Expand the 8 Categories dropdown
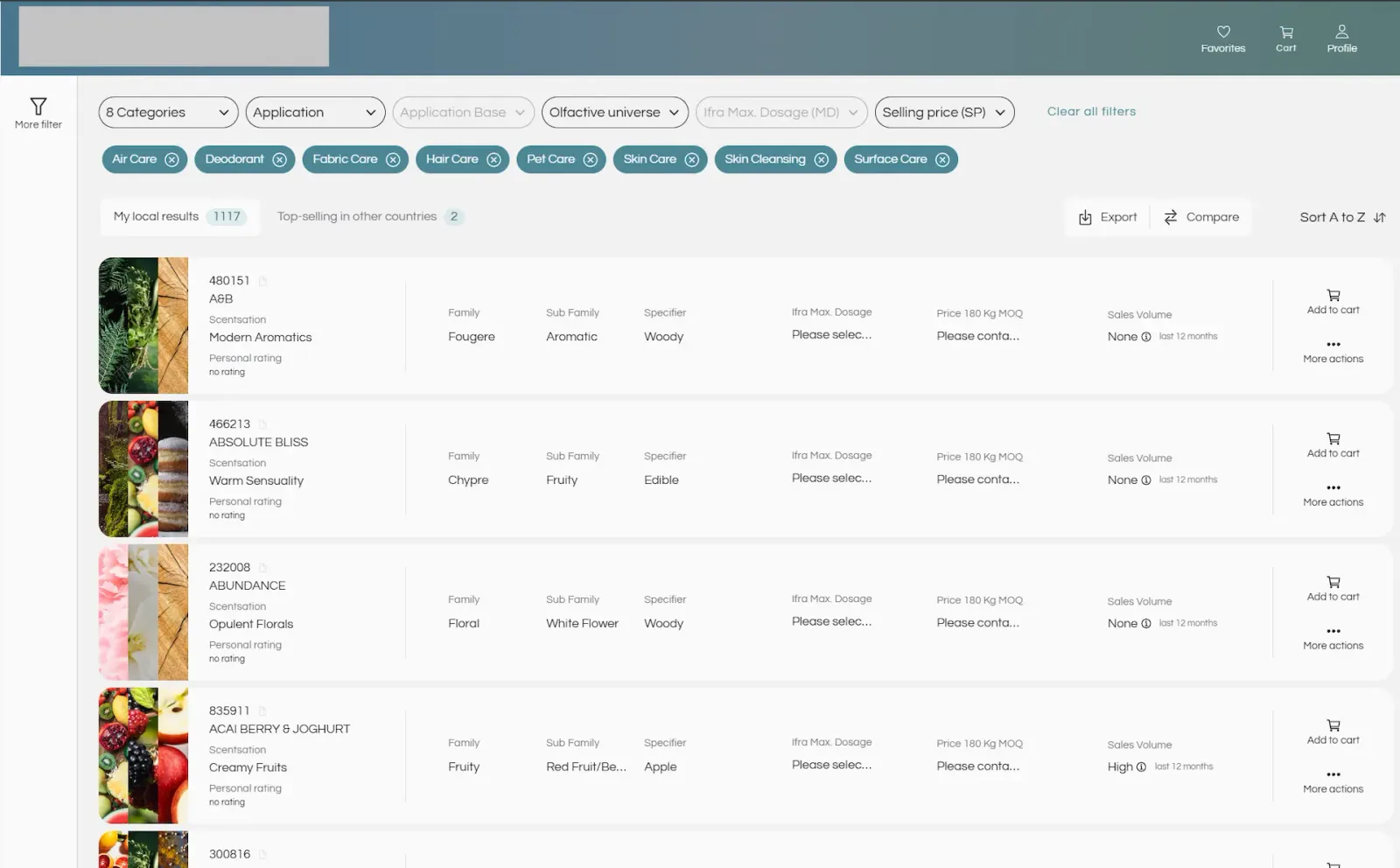The image size is (1400, 868). [x=168, y=112]
